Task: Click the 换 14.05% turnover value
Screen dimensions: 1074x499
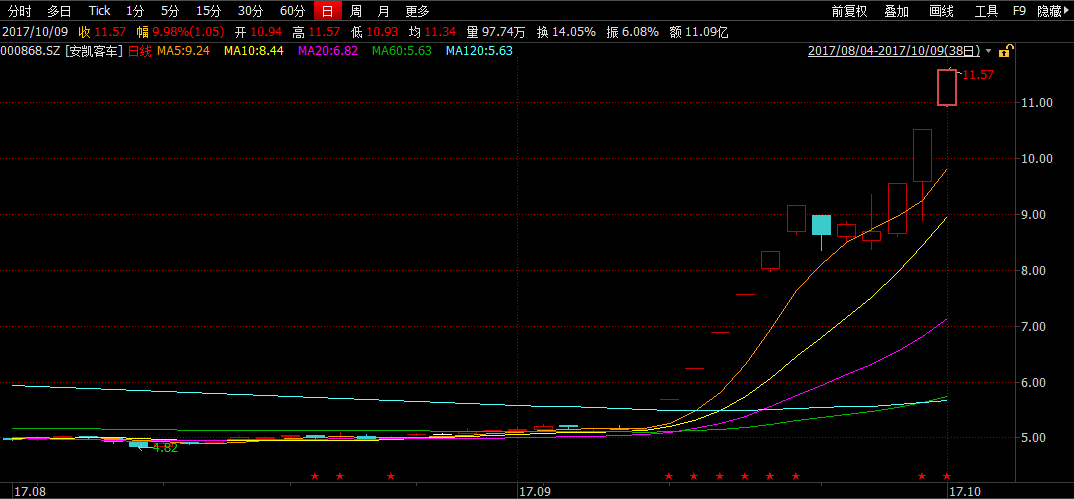Action: [564, 31]
